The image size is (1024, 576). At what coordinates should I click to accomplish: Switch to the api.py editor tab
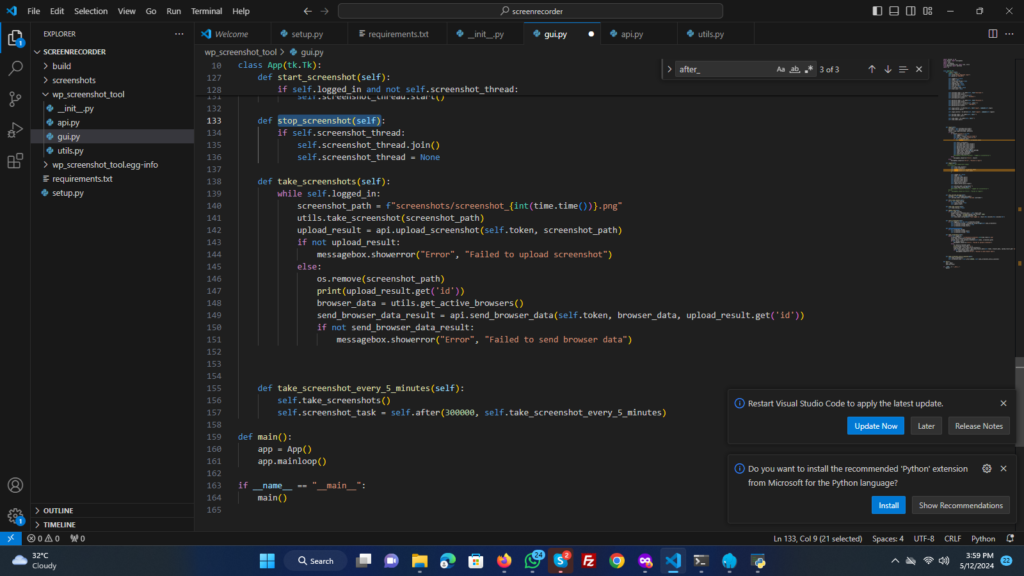[x=631, y=33]
